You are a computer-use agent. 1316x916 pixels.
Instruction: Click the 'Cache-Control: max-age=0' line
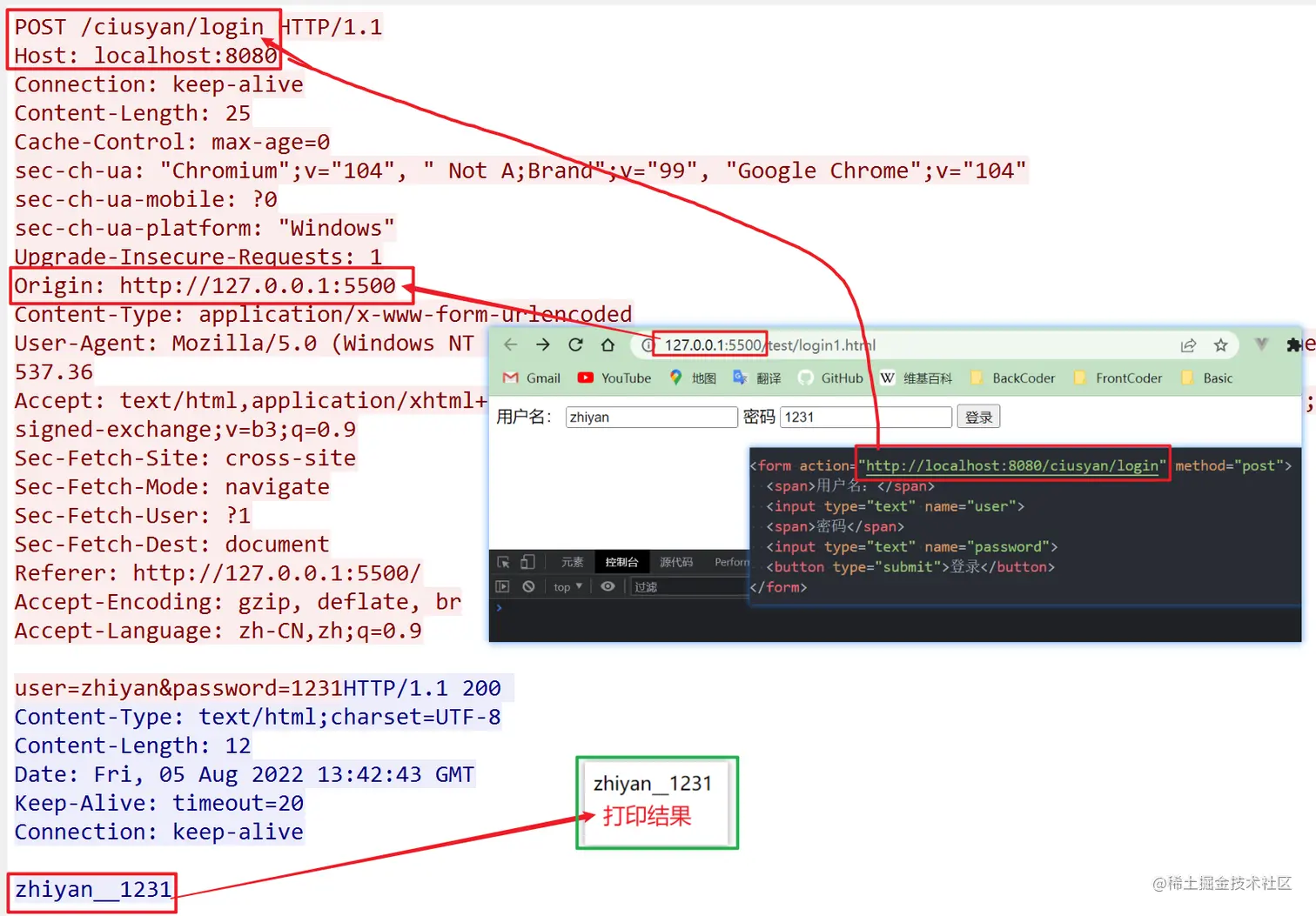[172, 142]
